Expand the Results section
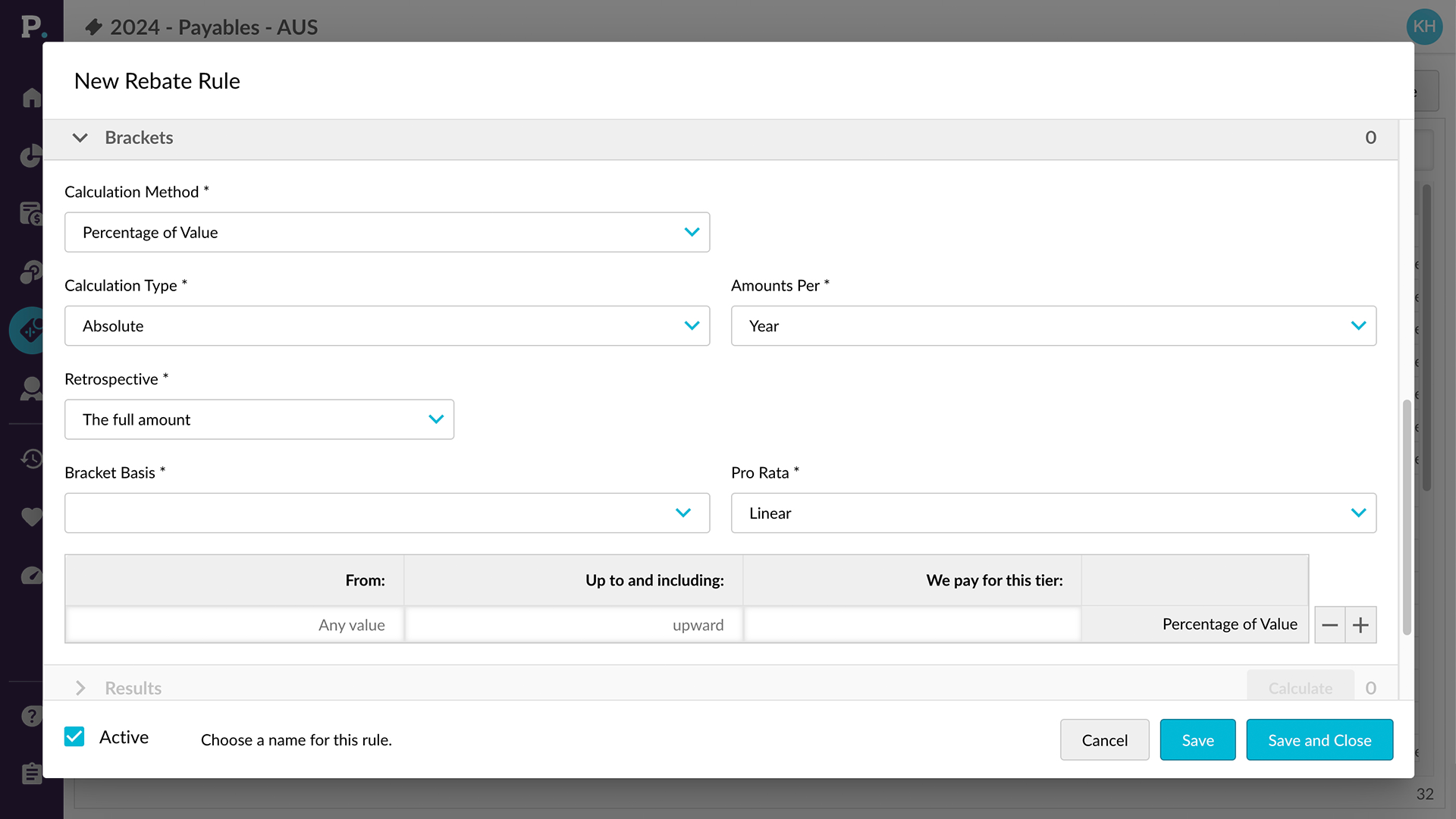The height and width of the screenshot is (819, 1456). [x=80, y=688]
